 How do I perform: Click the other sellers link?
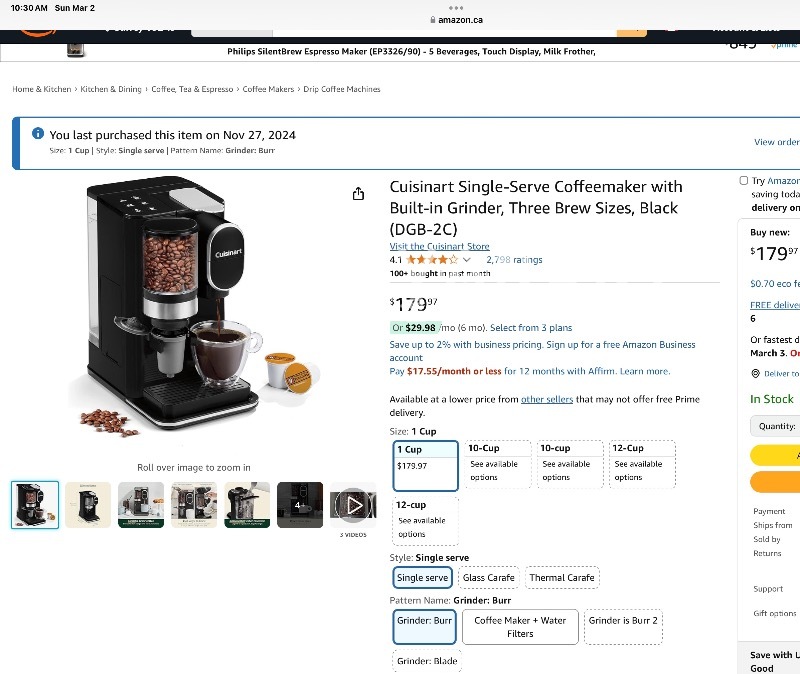pyautogui.click(x=547, y=399)
